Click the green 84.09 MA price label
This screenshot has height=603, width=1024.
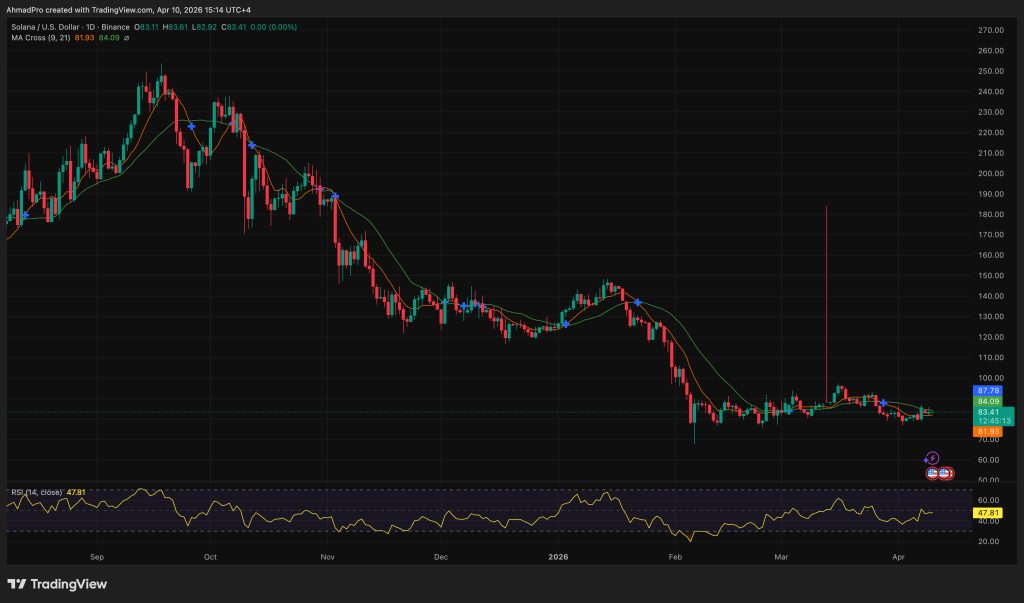pyautogui.click(x=988, y=401)
